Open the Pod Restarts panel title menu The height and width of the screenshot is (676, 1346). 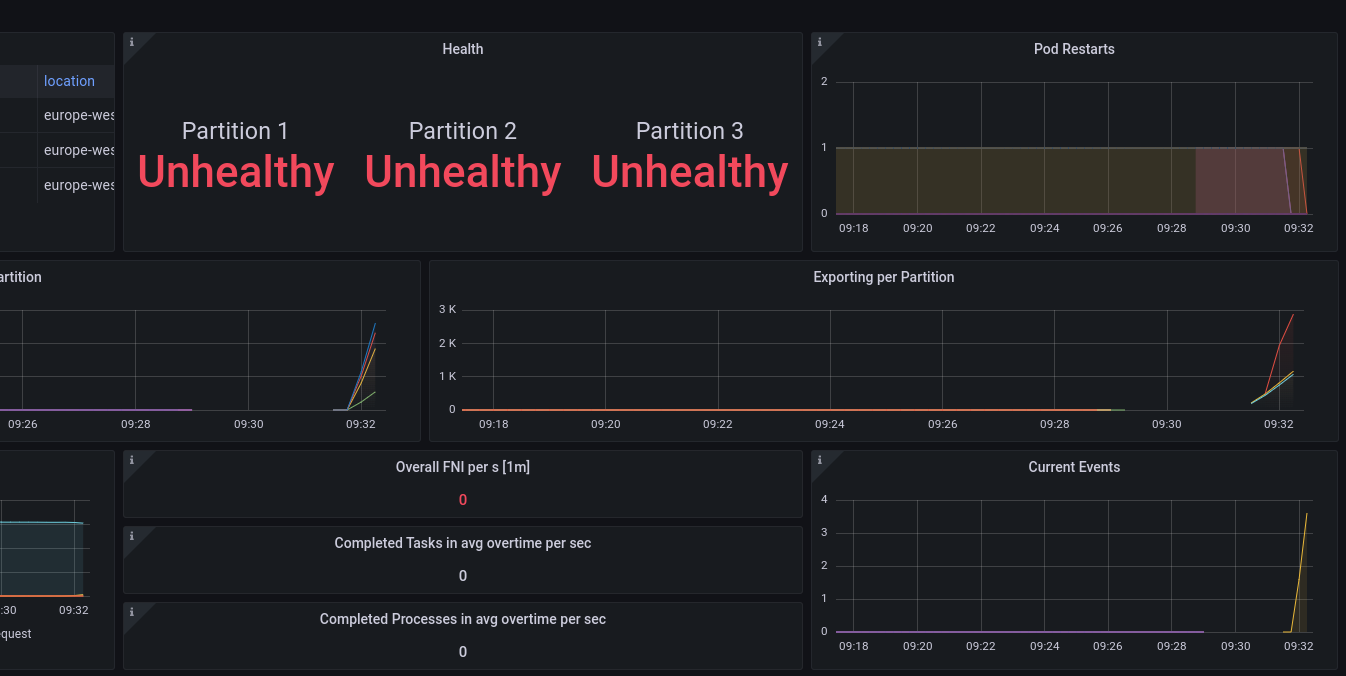click(1074, 48)
